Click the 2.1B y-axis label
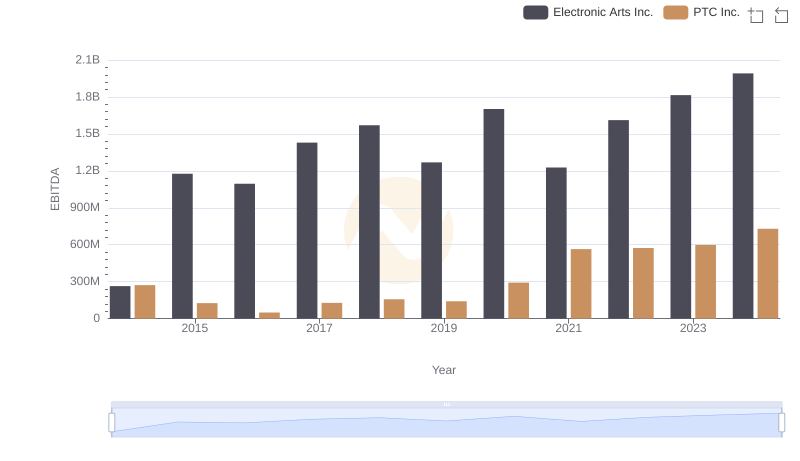Viewport: 800px width, 461px height. (88, 60)
